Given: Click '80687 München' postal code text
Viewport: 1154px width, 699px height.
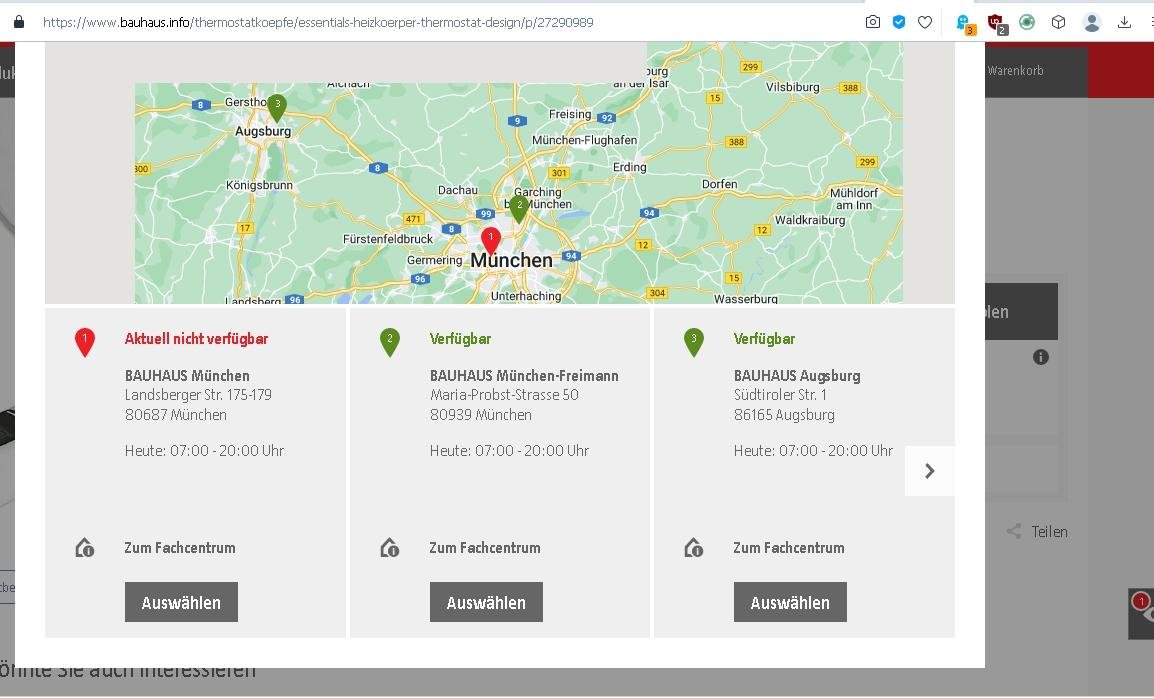Looking at the screenshot, I should [x=176, y=414].
